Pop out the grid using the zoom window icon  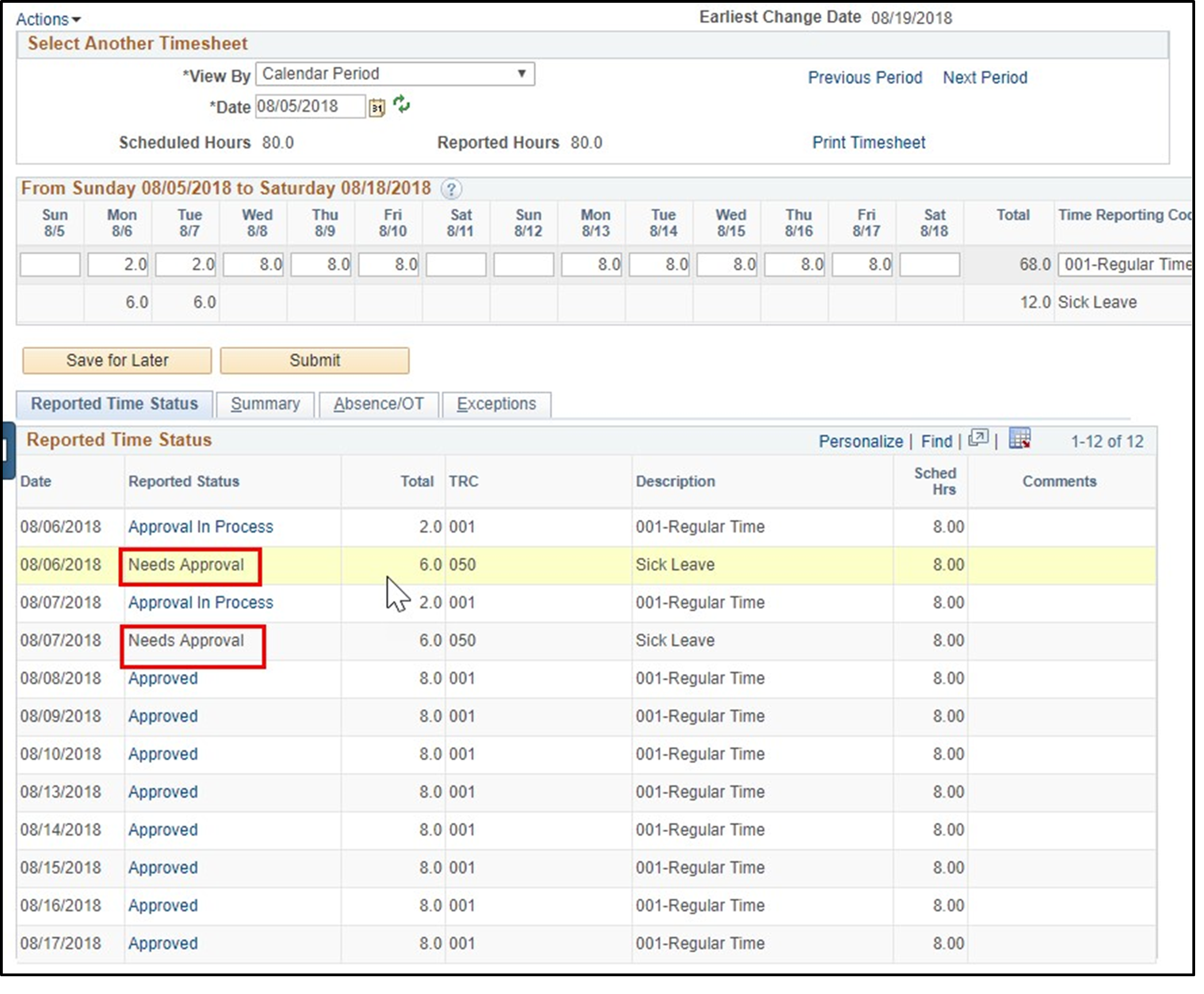click(979, 439)
